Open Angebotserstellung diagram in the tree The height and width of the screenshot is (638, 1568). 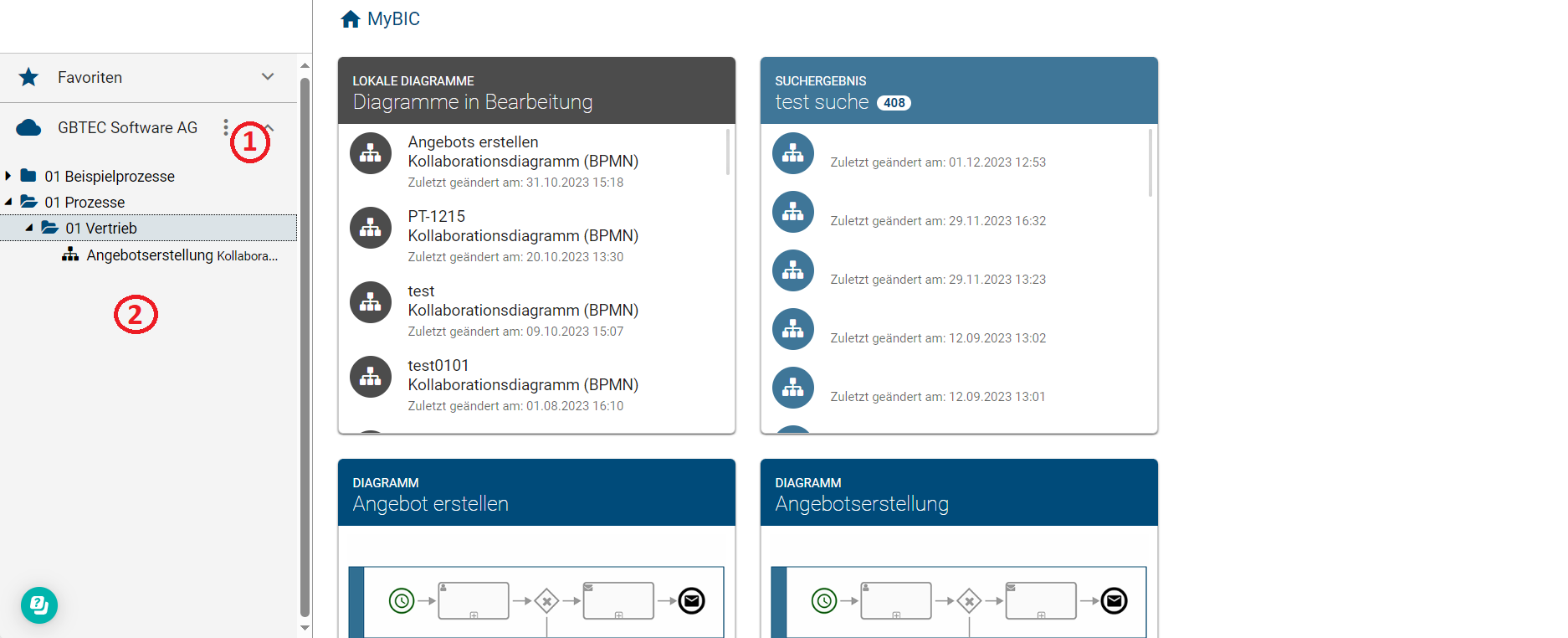pos(150,255)
